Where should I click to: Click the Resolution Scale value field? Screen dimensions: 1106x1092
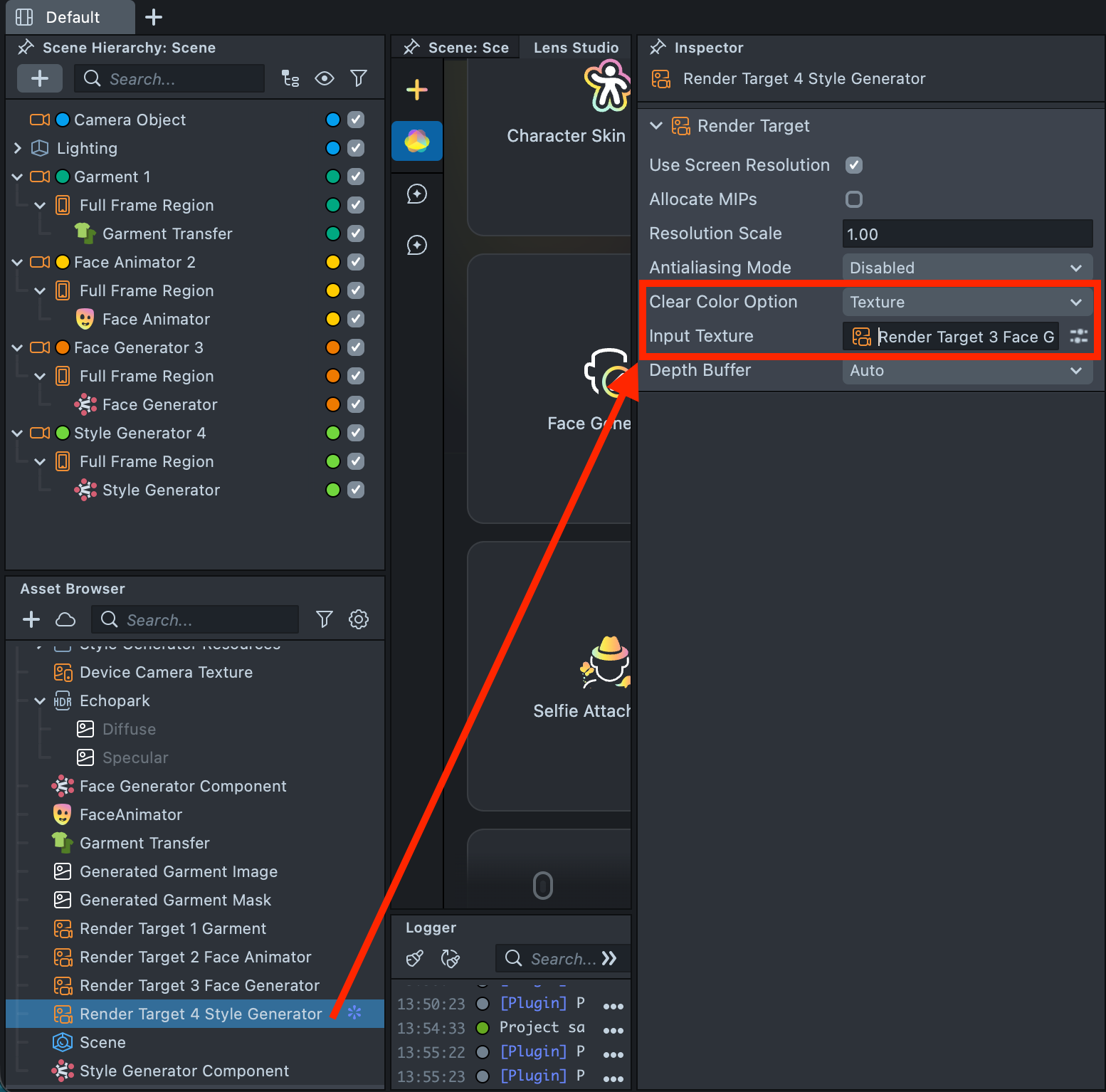pyautogui.click(x=967, y=233)
